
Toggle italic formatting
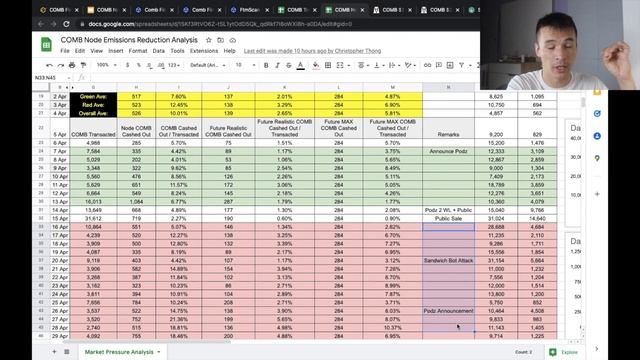pos(277,65)
